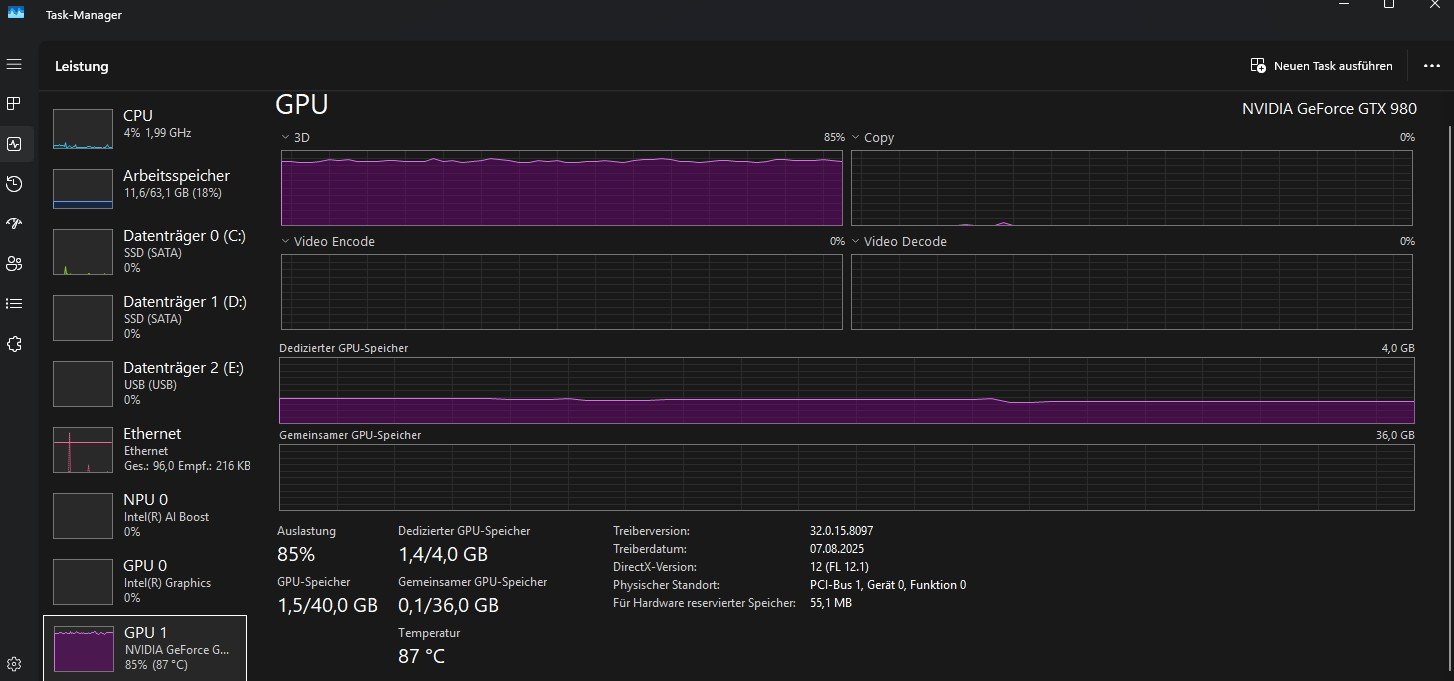Image resolution: width=1454 pixels, height=681 pixels.
Task: Click the 3D utilization graph
Action: [562, 188]
